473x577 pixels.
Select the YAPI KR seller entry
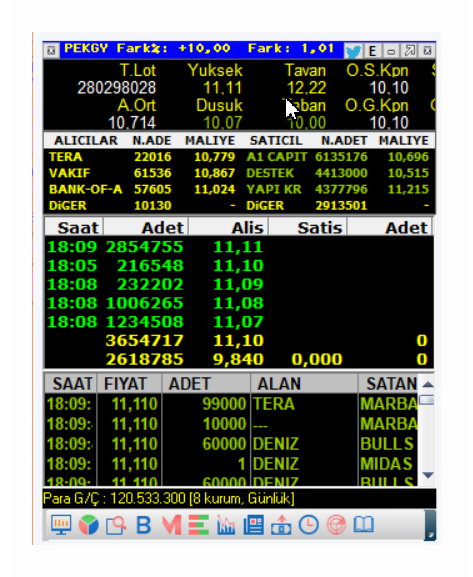pyautogui.click(x=274, y=190)
